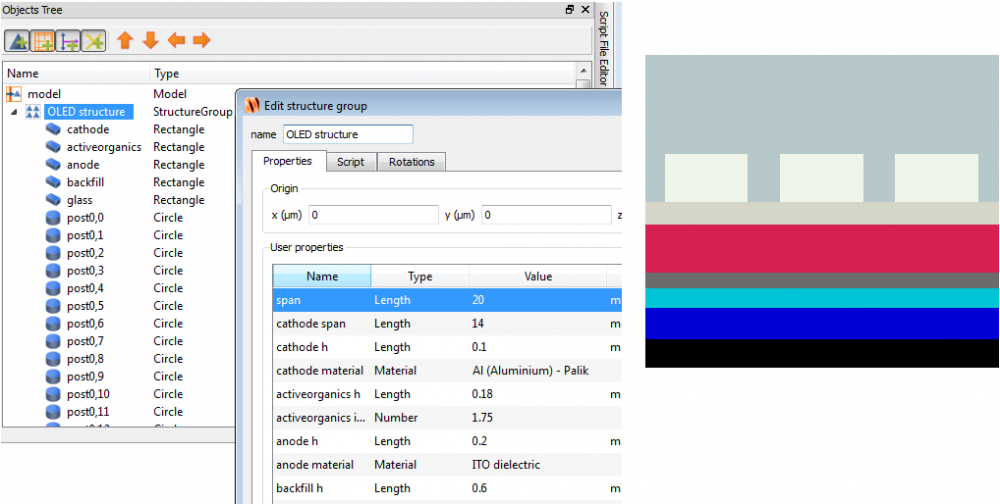Undock the Objects Tree panel
1000x504 pixels.
pos(569,9)
